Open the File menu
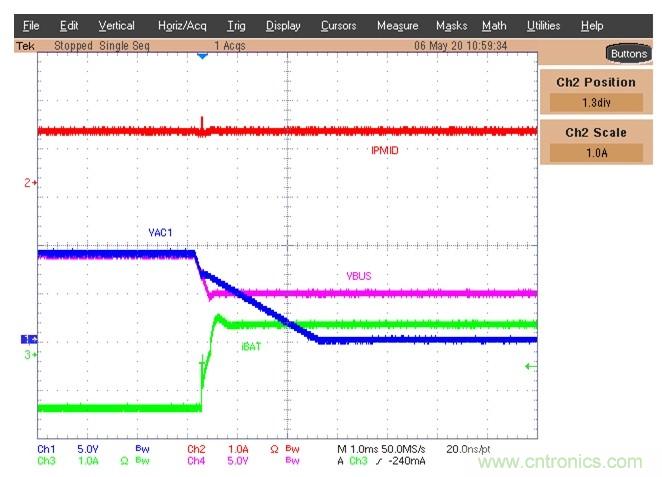The image size is (662, 477). 31,25
